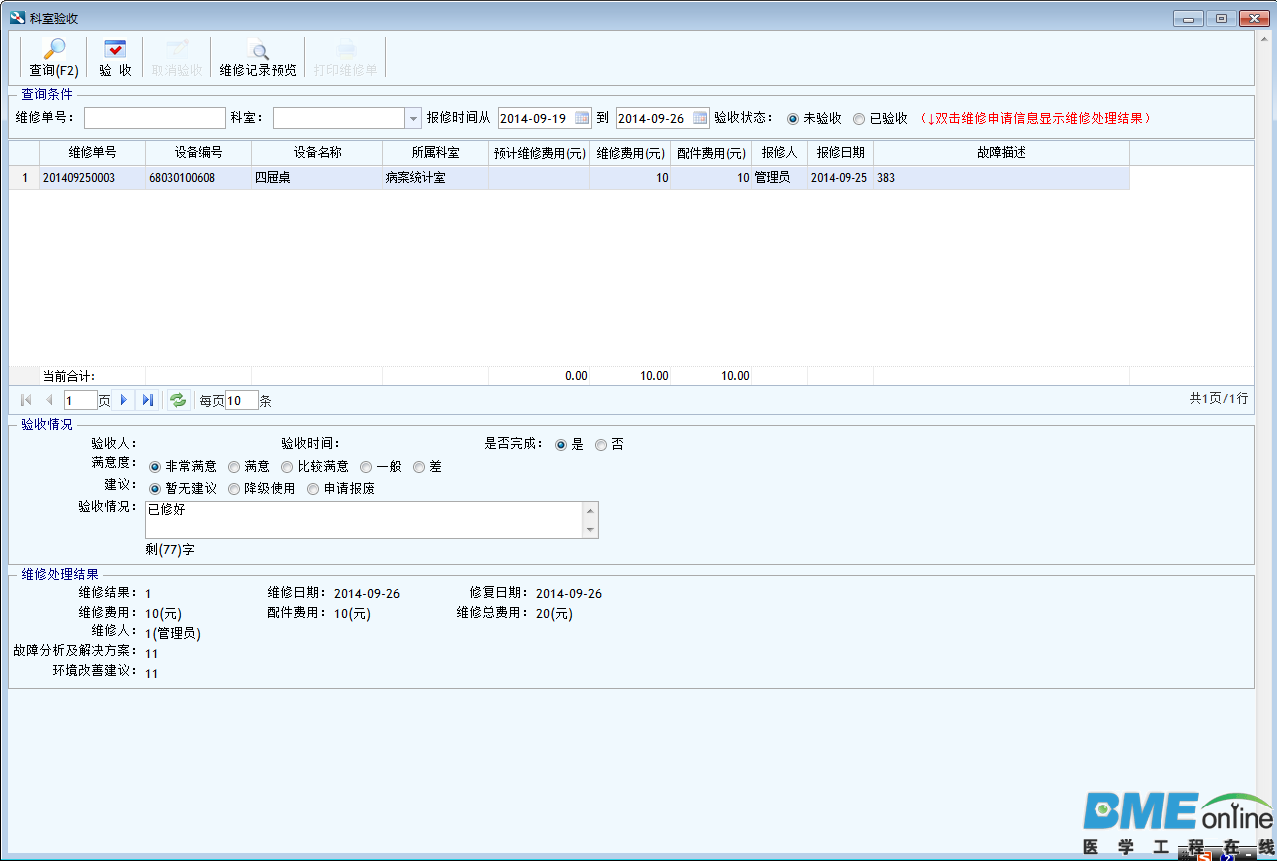Click the 维修单号 search input field
The width and height of the screenshot is (1280, 861).
tap(155, 118)
